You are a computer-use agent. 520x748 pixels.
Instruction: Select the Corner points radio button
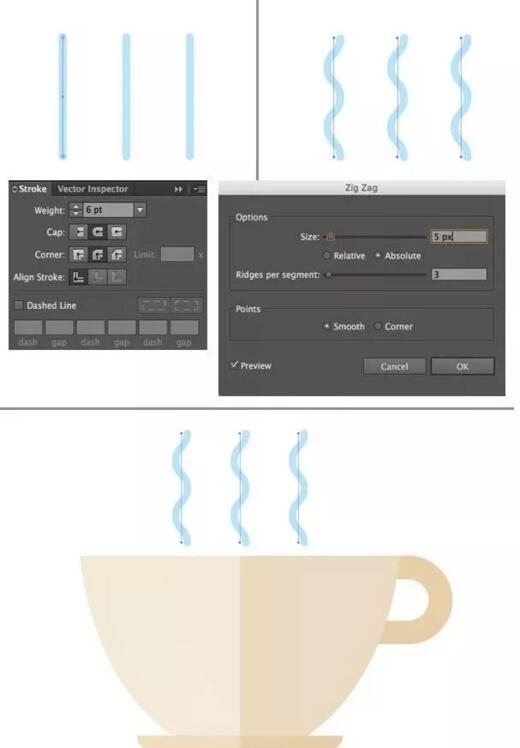[378, 326]
